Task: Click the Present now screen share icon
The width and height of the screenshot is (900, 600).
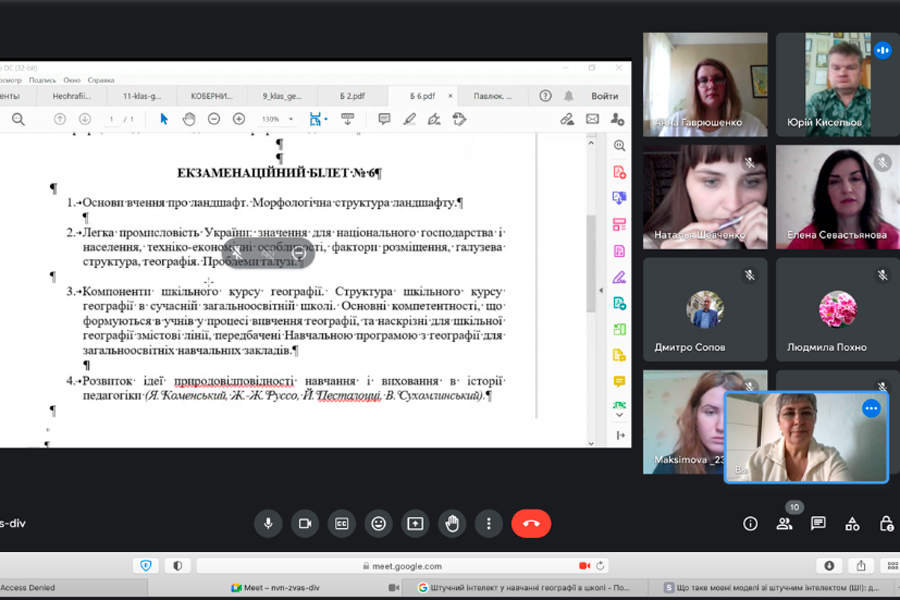Action: (x=415, y=523)
